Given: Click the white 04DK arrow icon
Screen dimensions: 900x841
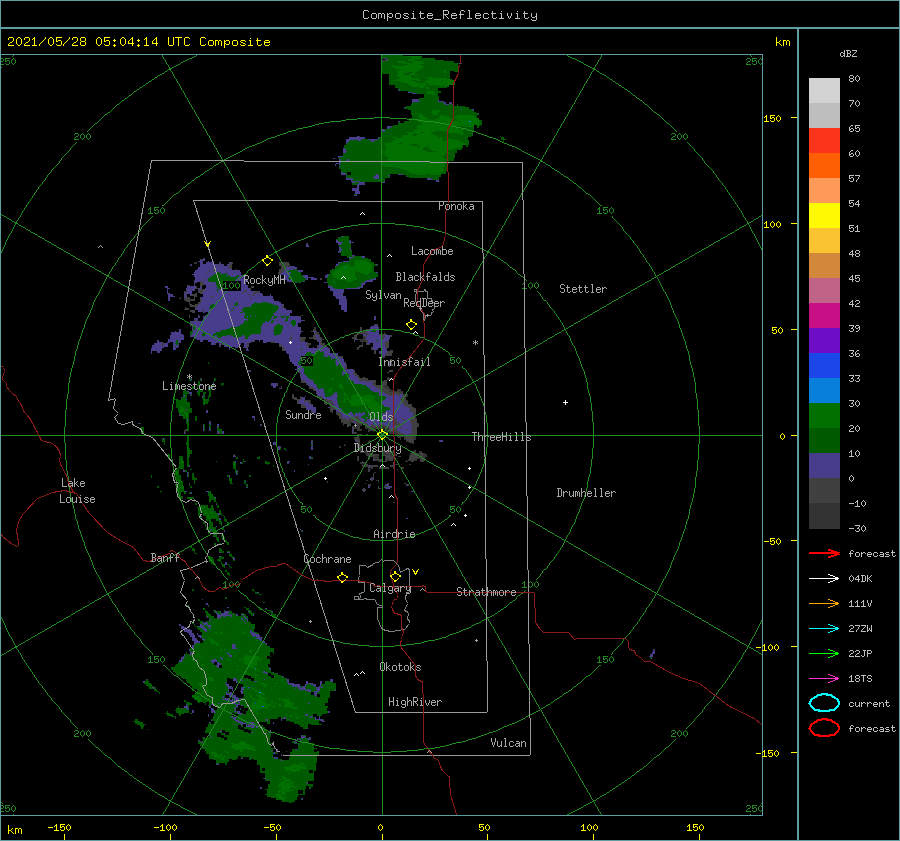Looking at the screenshot, I should tap(824, 579).
